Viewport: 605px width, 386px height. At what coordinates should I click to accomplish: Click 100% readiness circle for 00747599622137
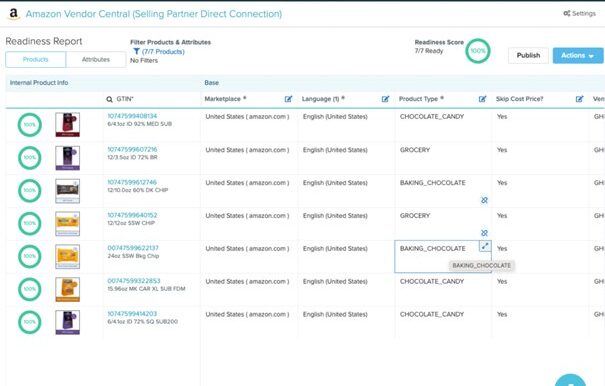tap(30, 256)
